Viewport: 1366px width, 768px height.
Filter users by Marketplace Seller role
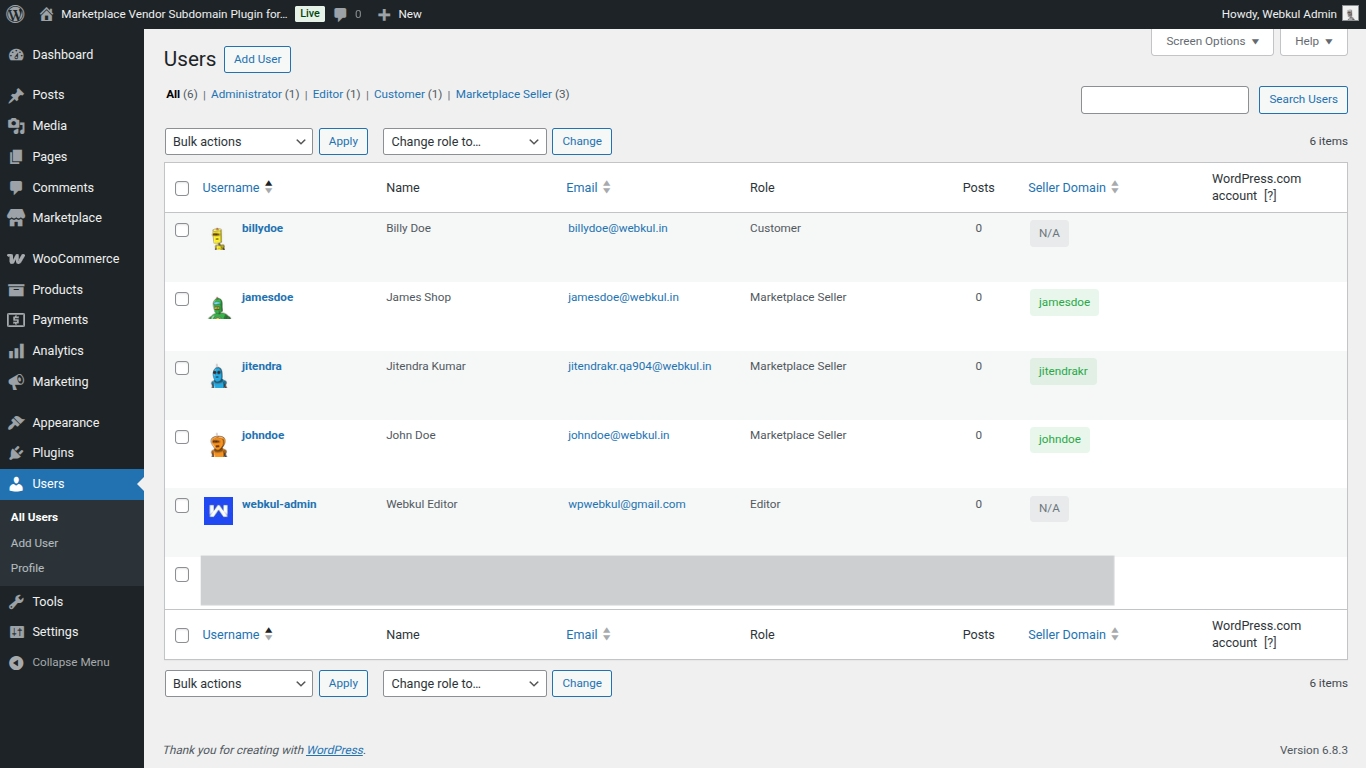click(503, 94)
